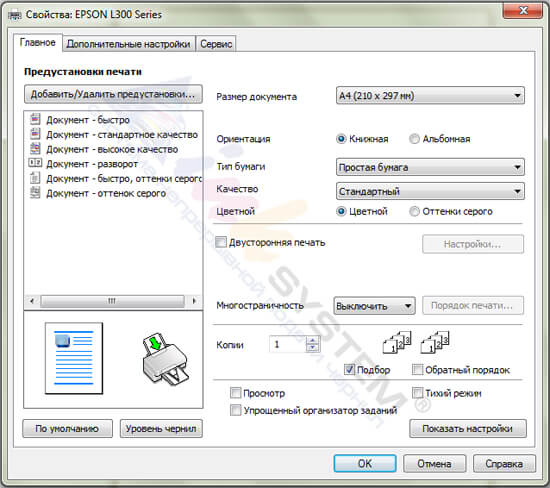Open the Качество dropdown list

430,191
